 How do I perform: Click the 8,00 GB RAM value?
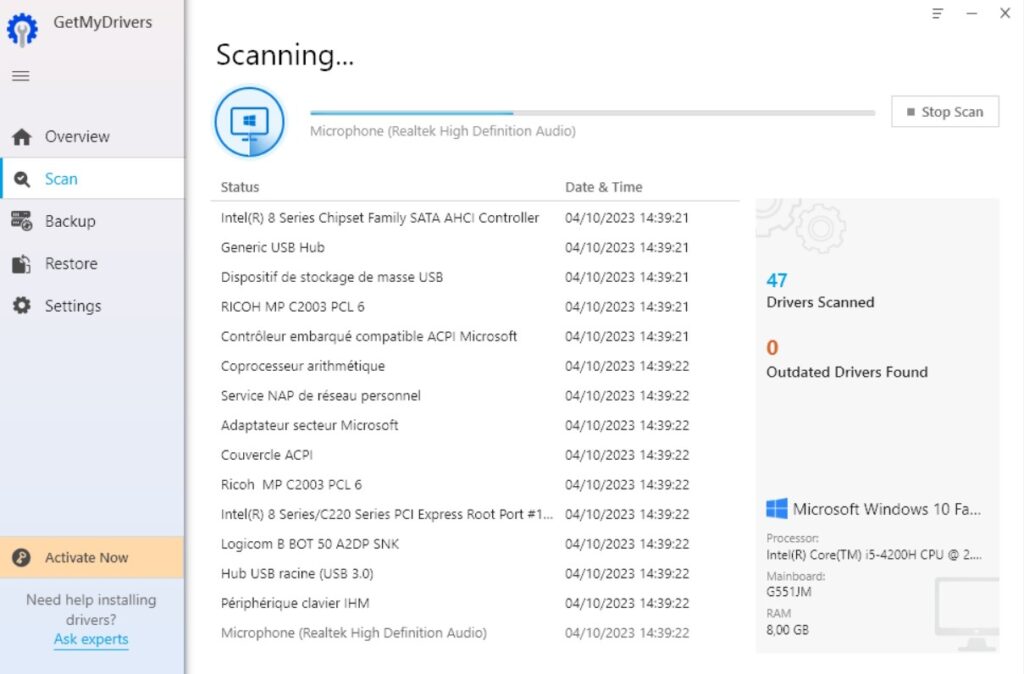[788, 630]
